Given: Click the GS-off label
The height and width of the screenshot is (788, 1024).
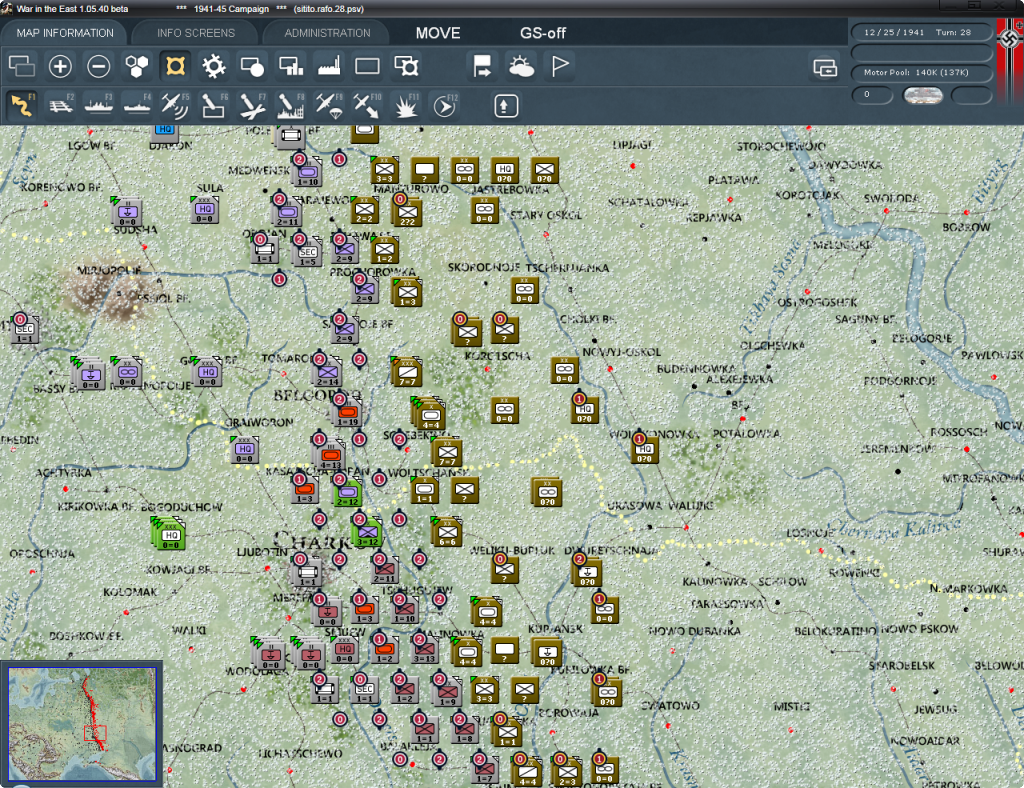Looking at the screenshot, I should click(543, 33).
